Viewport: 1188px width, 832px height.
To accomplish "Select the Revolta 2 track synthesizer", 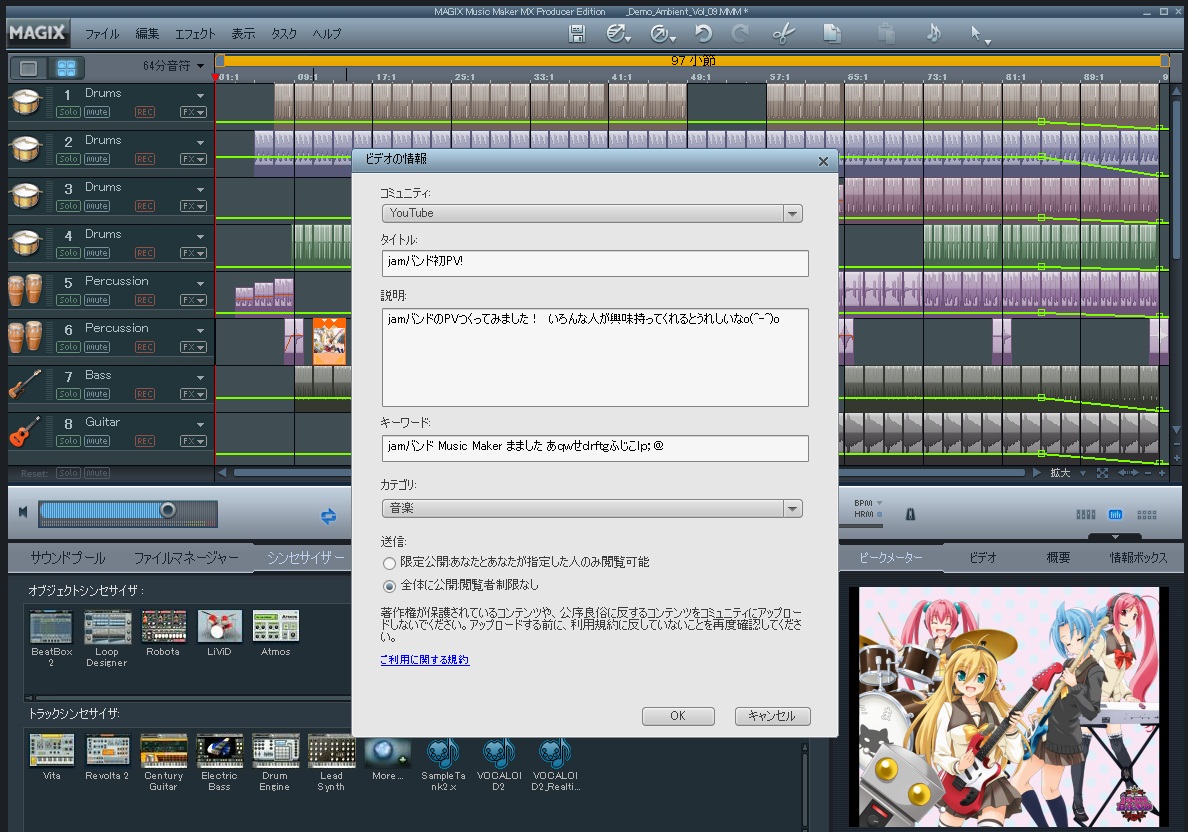I will 107,751.
